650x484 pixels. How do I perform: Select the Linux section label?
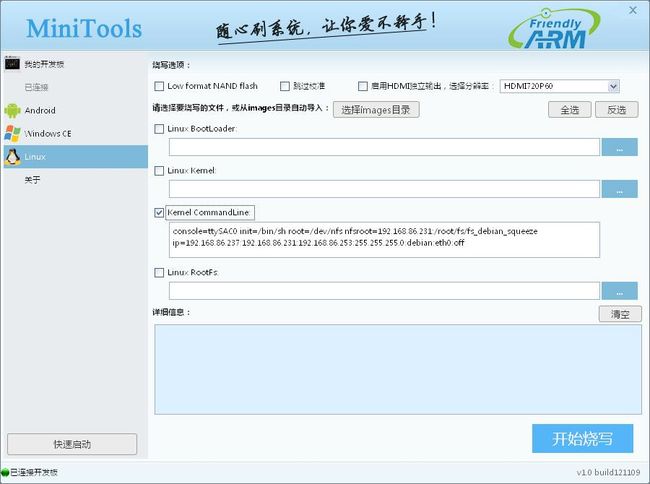point(35,157)
